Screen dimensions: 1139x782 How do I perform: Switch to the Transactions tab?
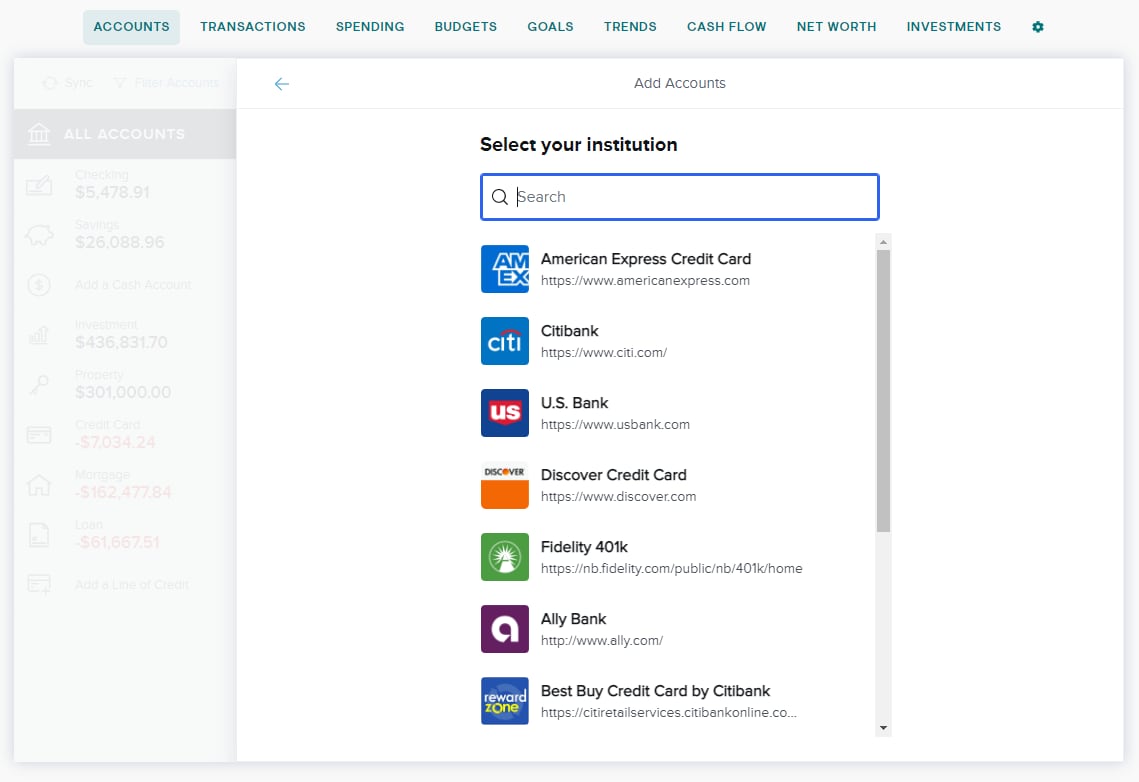coord(253,27)
